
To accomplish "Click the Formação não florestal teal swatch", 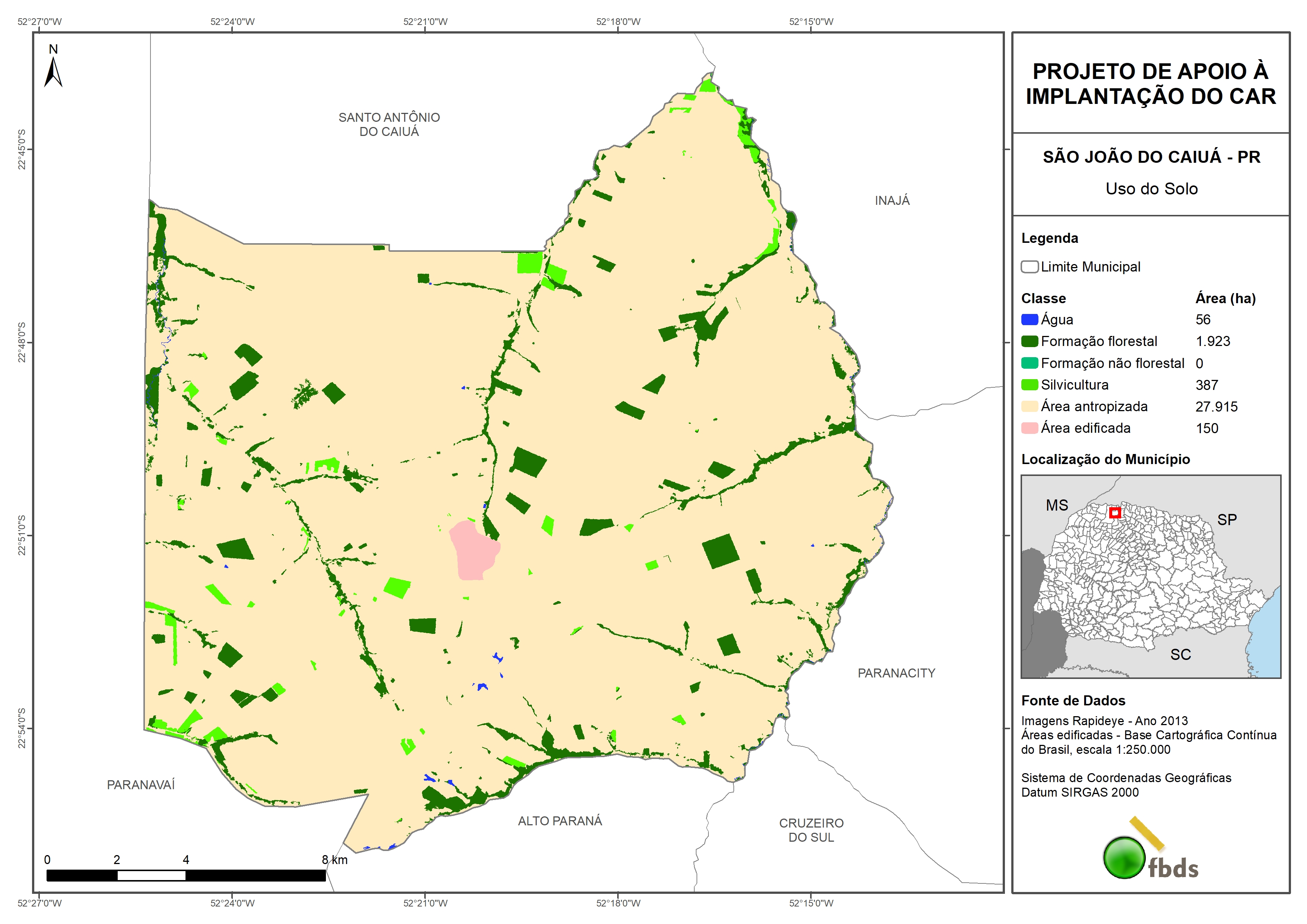I will point(1029,363).
